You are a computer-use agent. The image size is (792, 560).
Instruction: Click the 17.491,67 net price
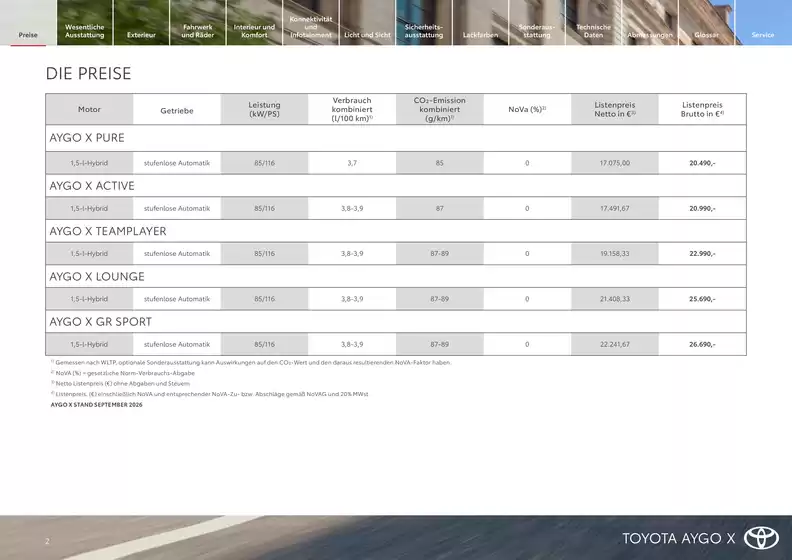coord(615,208)
